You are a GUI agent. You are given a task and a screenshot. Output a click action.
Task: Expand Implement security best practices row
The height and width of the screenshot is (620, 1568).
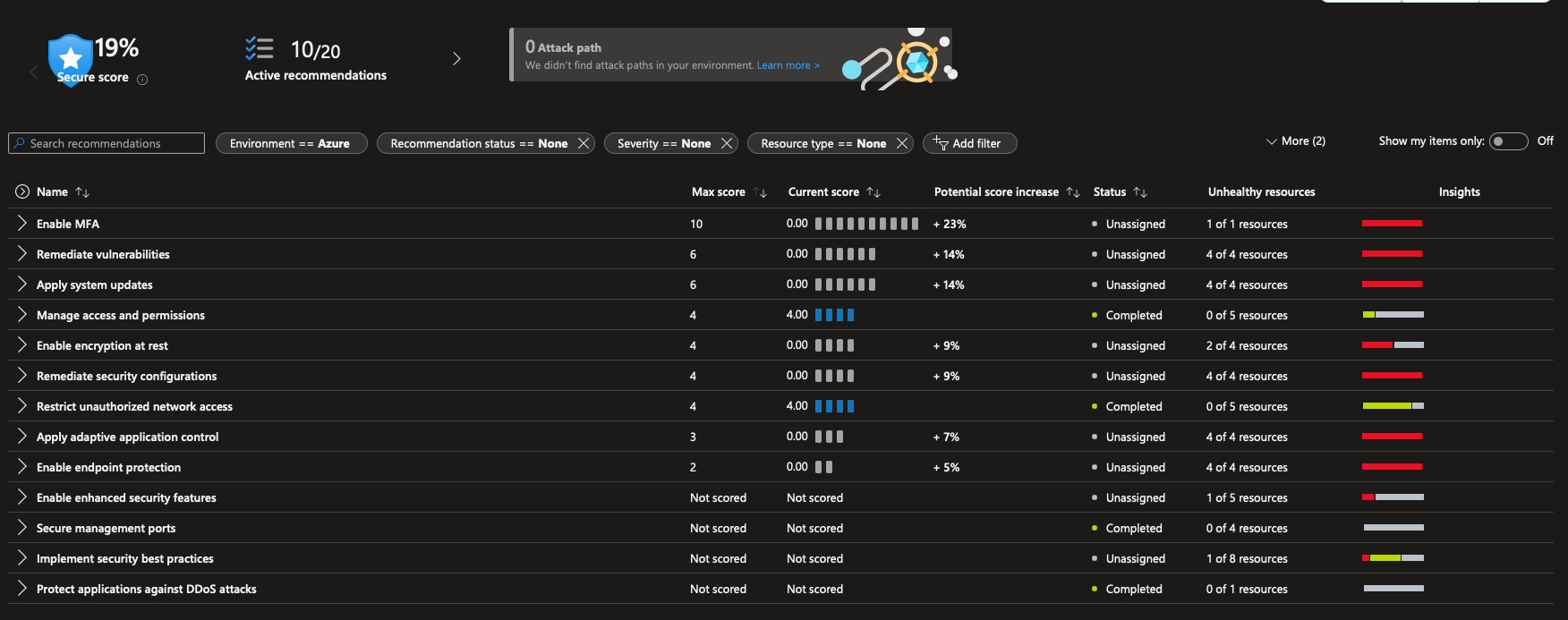[x=22, y=558]
